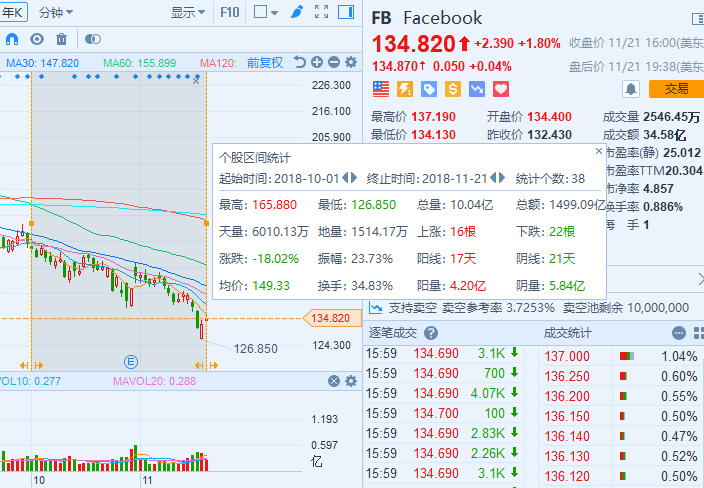Close the shaded range selection on chart
This screenshot has height=488, width=704.
coord(196,81)
